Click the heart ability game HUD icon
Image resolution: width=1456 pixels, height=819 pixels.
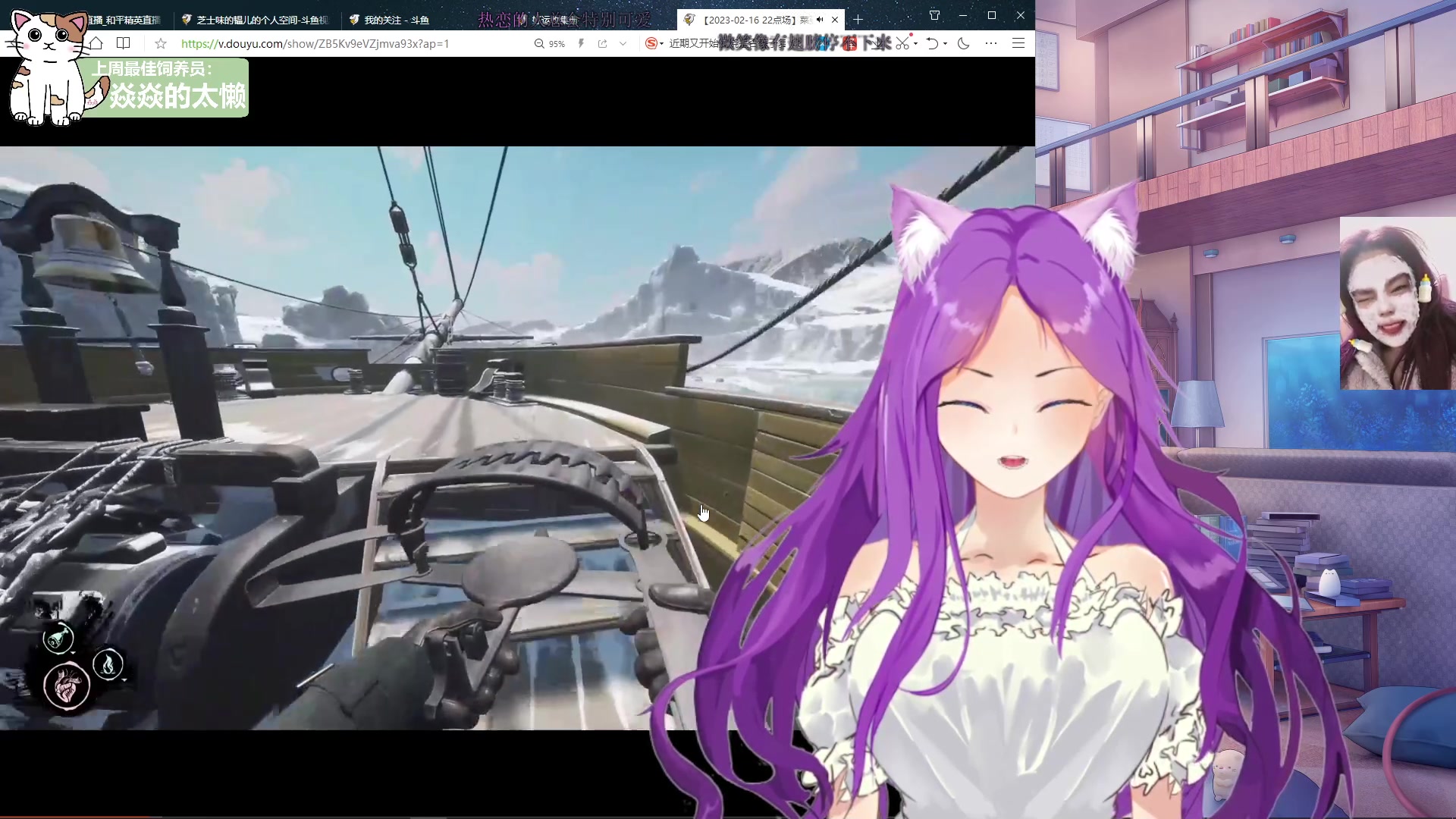[x=67, y=686]
